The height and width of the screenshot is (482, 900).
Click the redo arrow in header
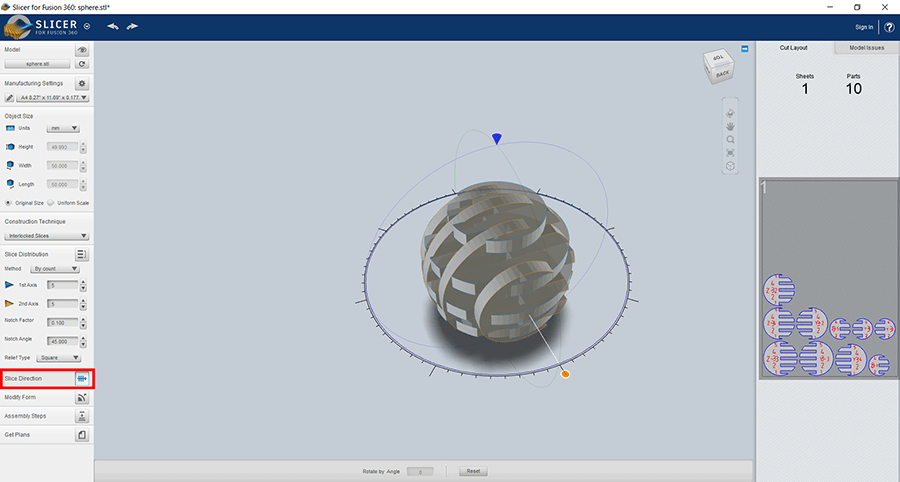coord(132,26)
